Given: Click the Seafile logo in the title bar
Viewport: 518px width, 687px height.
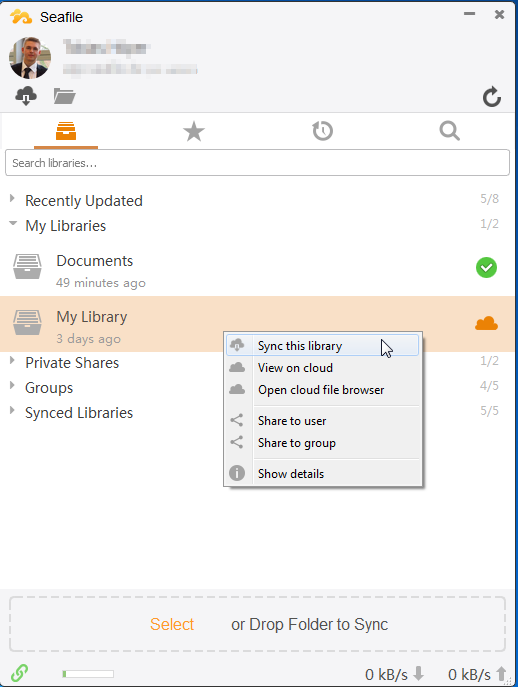Looking at the screenshot, I should point(21,17).
